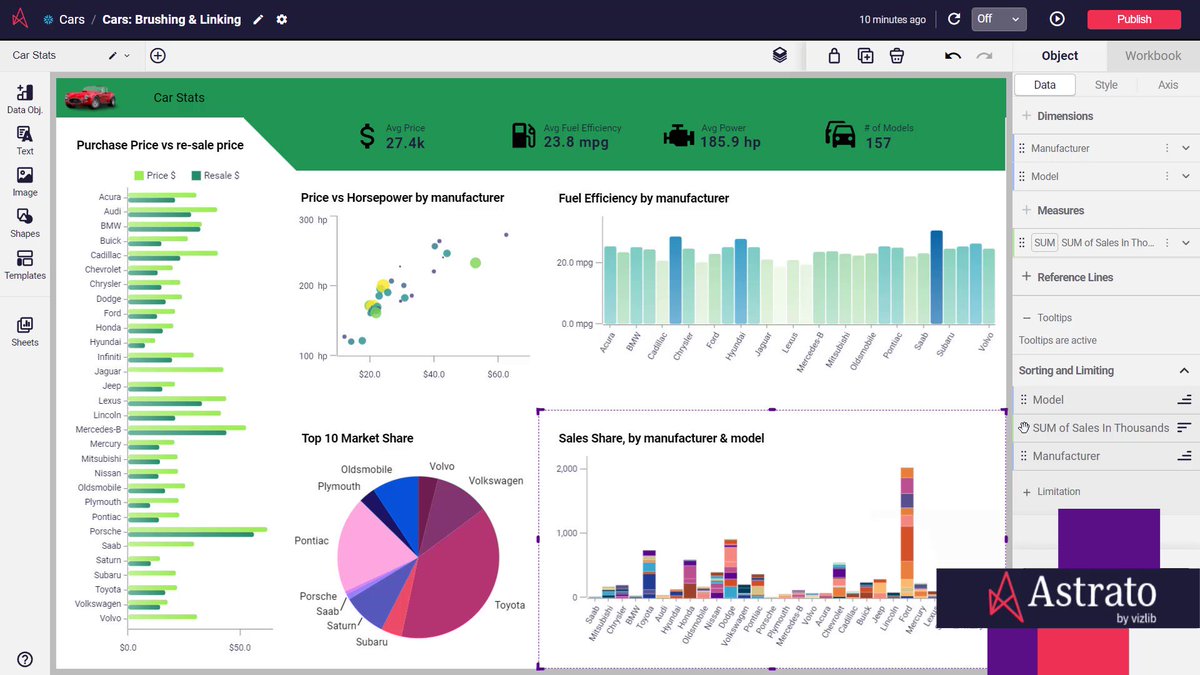Click the Astrato logo in top-left corner
Screen dimensions: 1200x675
(20, 19)
